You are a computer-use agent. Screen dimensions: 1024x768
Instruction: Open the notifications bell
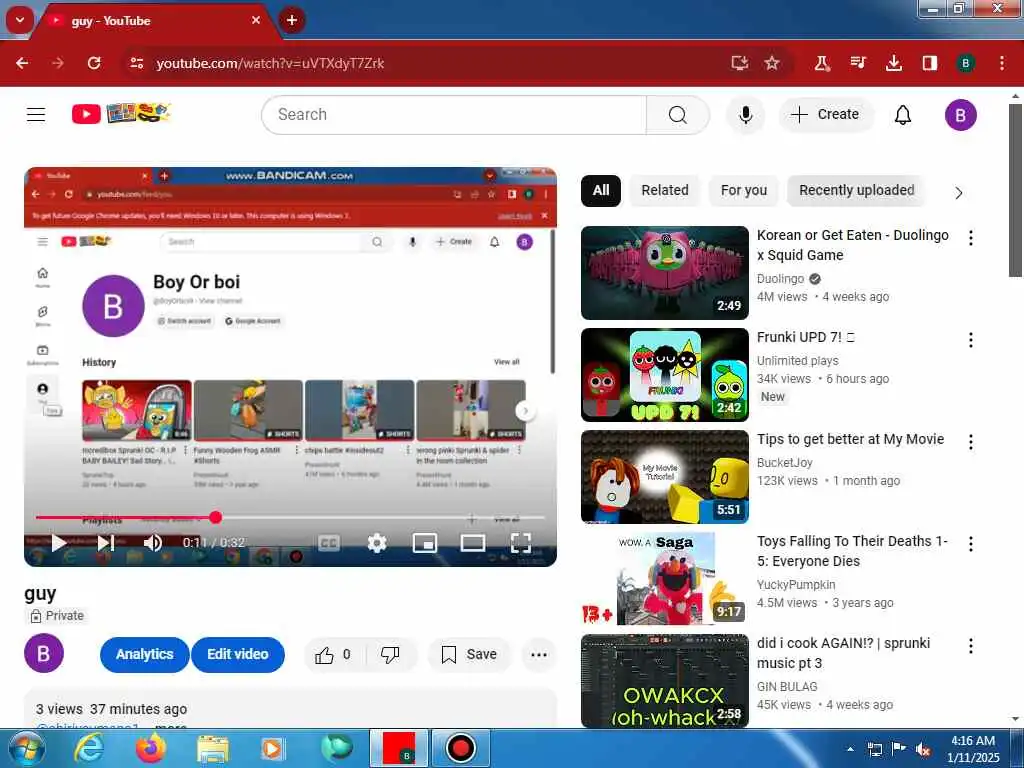(903, 115)
